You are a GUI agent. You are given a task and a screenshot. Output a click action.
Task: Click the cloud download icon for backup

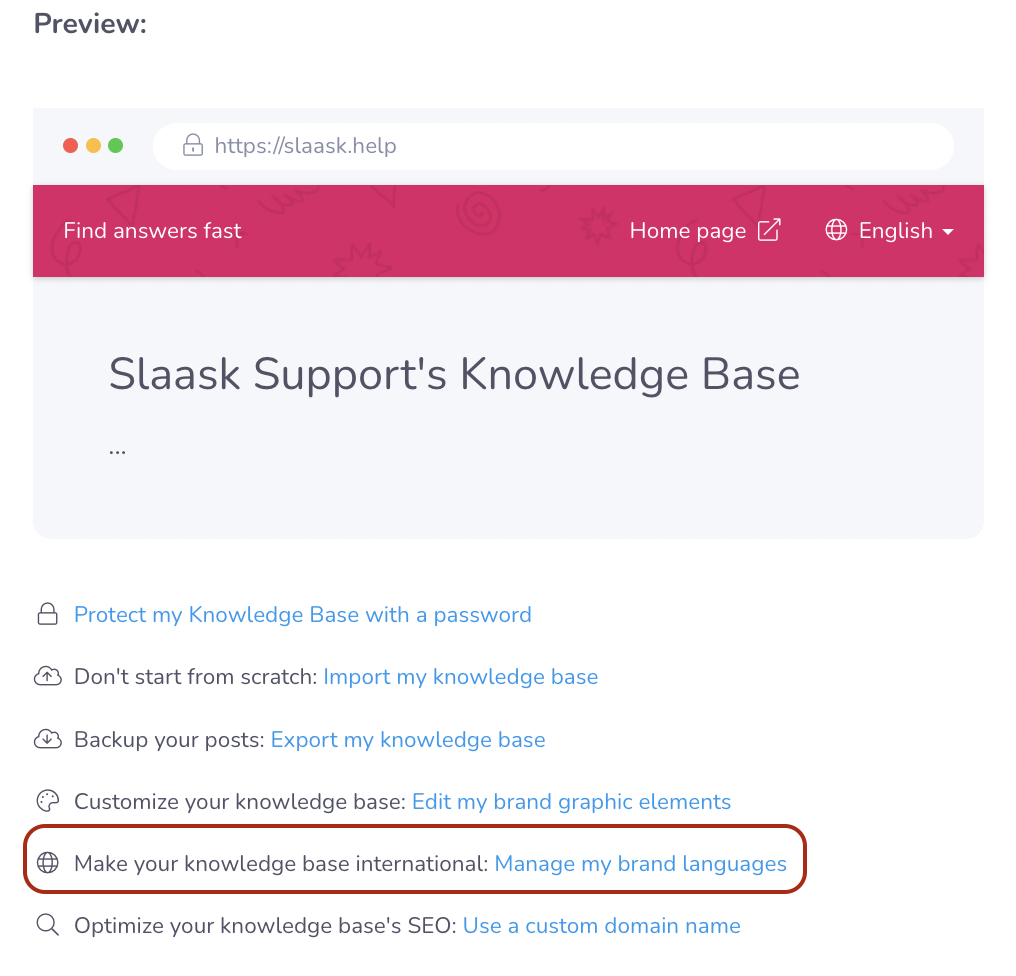click(47, 740)
